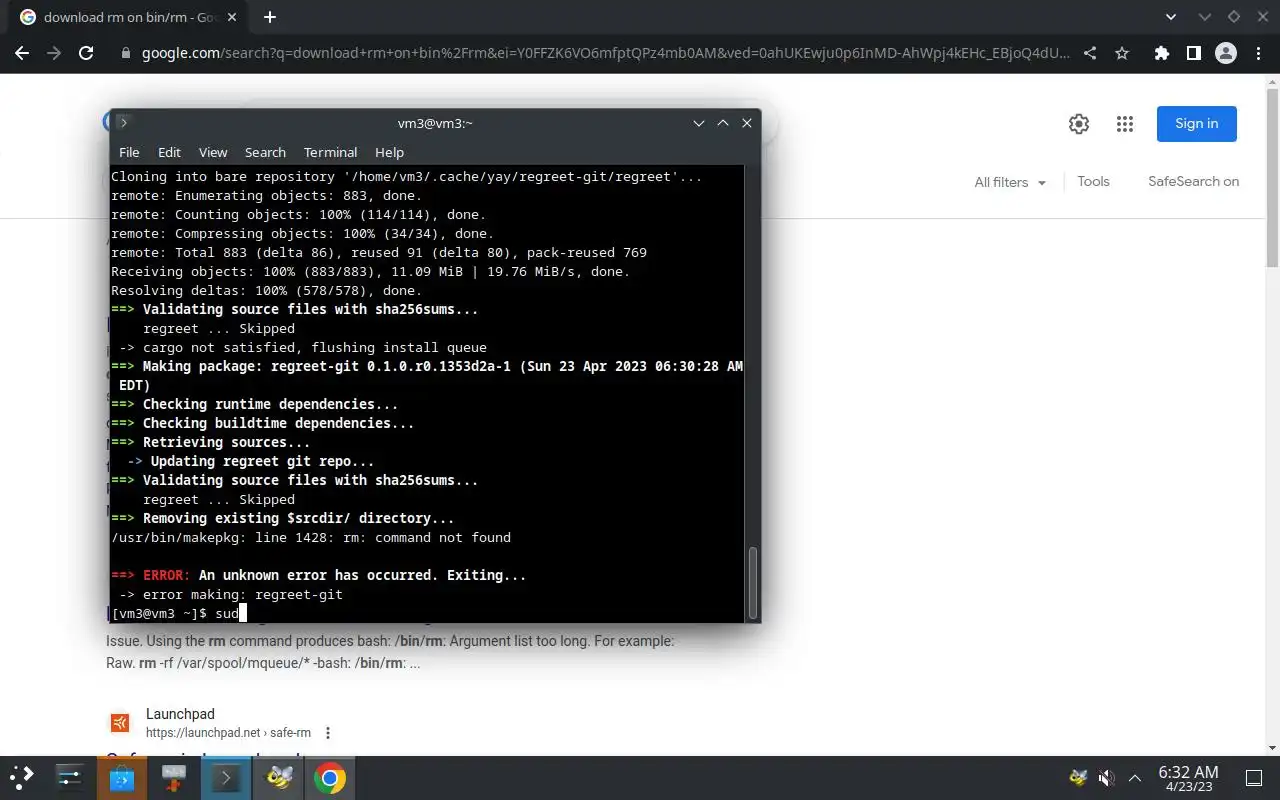
Task: Click the Google Chrome taskbar icon
Action: 329,777
